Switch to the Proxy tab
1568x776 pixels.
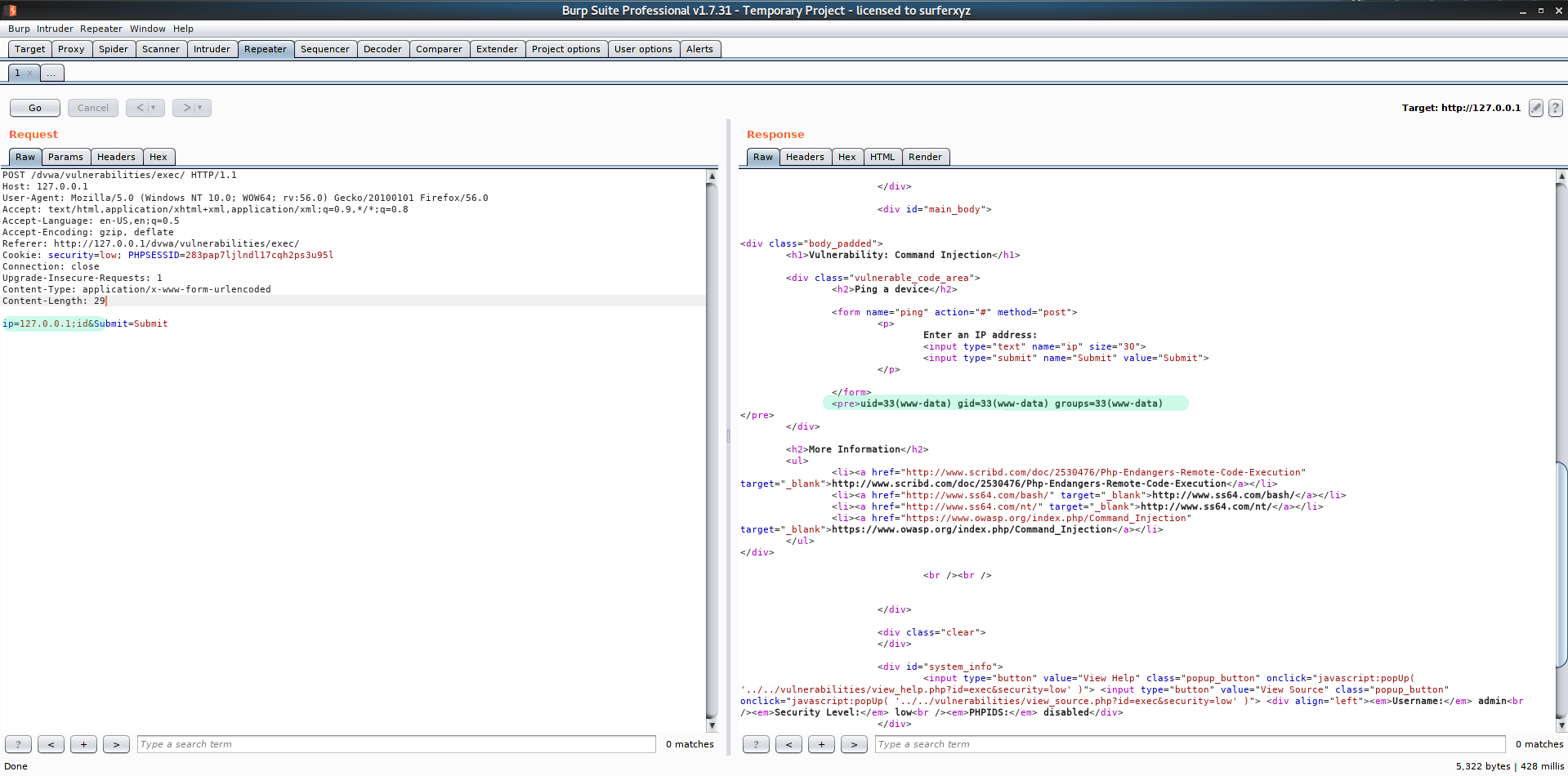[x=71, y=49]
